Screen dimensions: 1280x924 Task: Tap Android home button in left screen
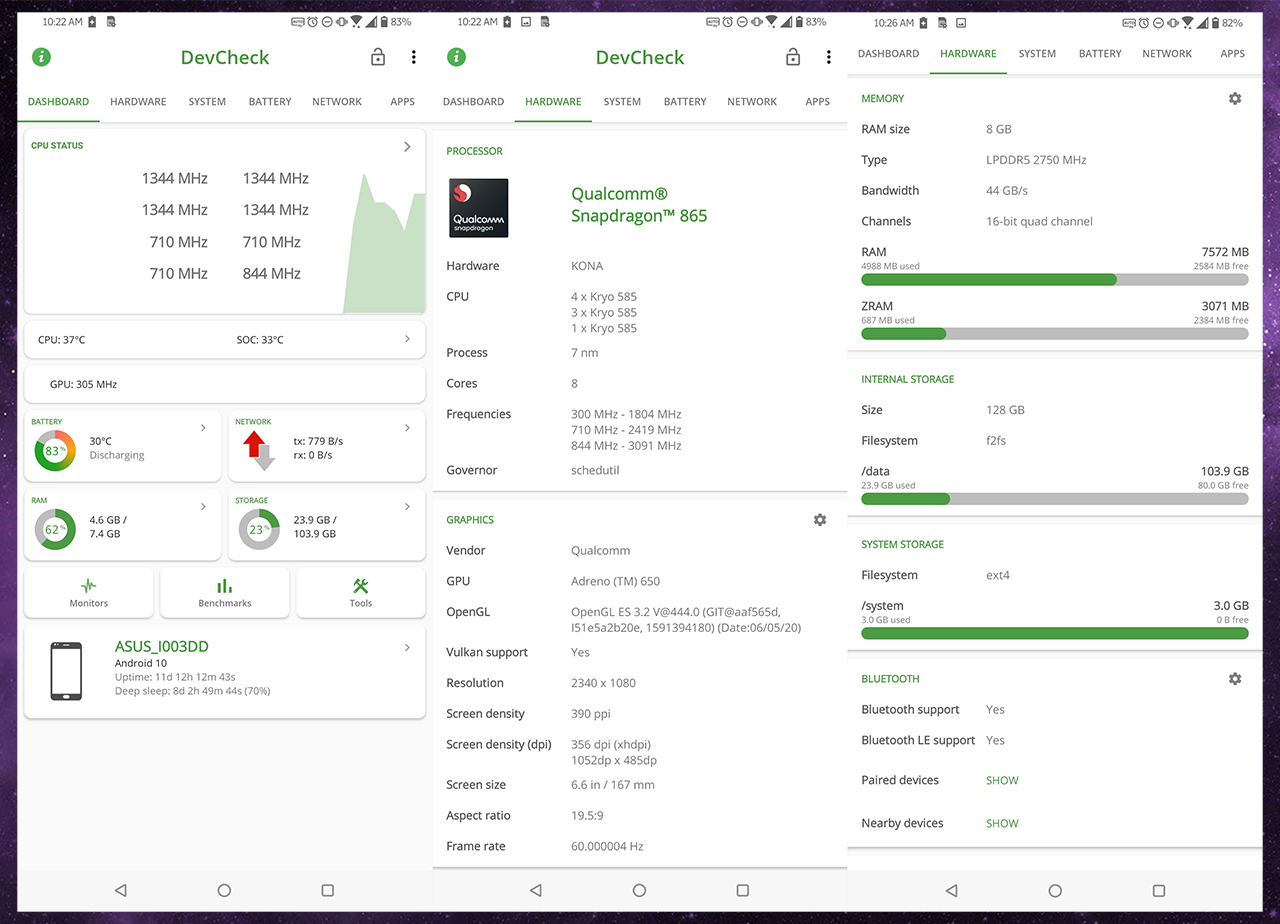click(x=224, y=890)
